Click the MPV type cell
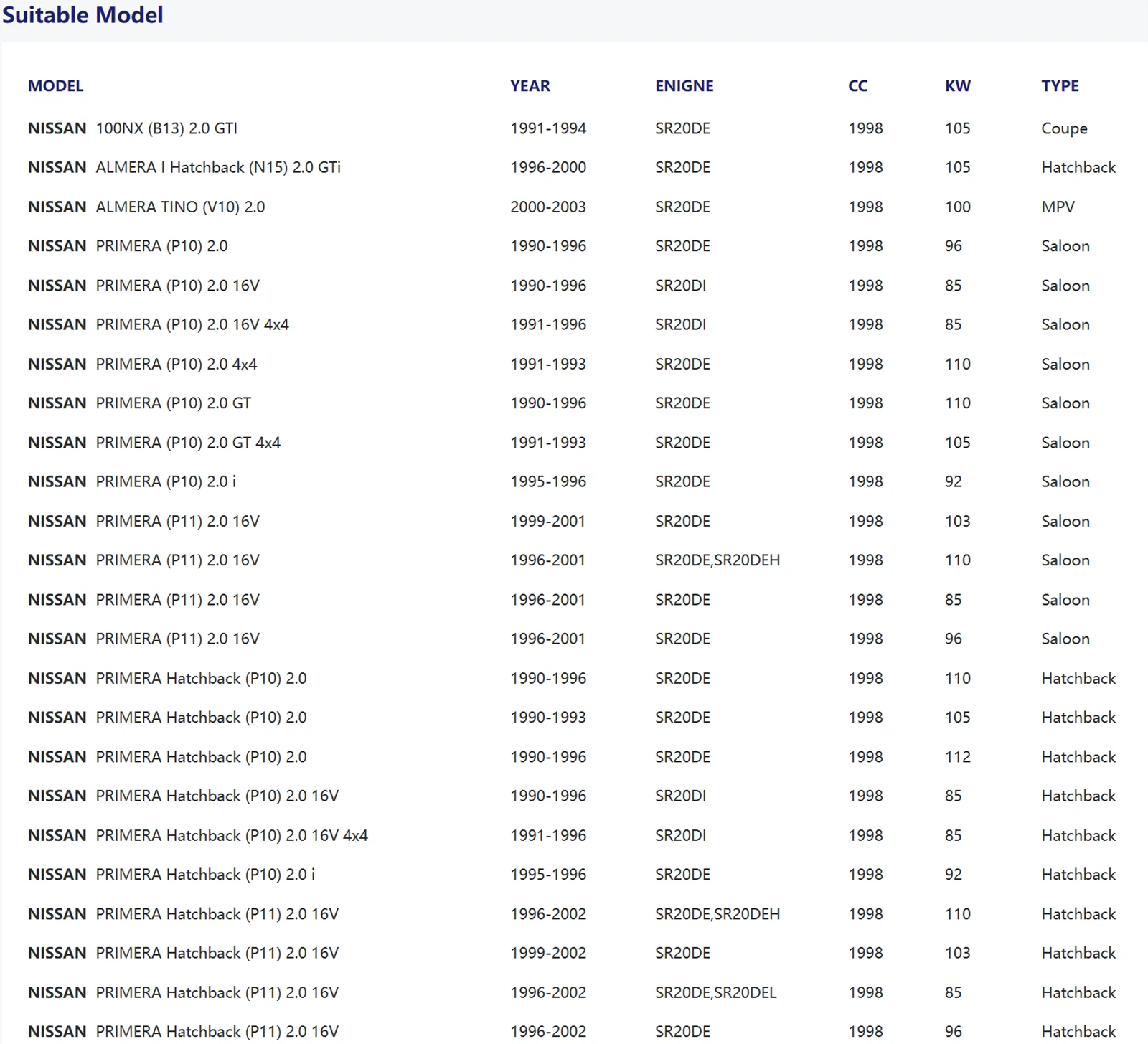The width and height of the screenshot is (1148, 1044). coord(1058,207)
